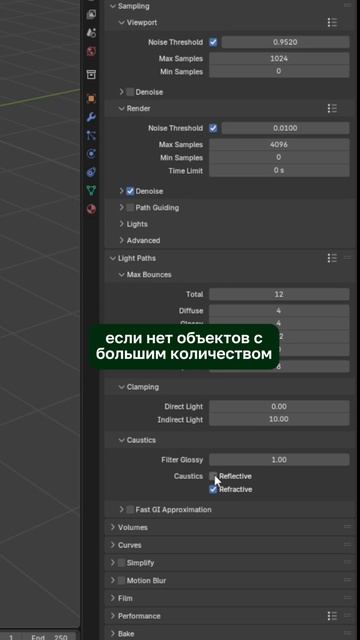Collapse the Clamping subpanel
The width and height of the screenshot is (360, 640).
(121, 387)
